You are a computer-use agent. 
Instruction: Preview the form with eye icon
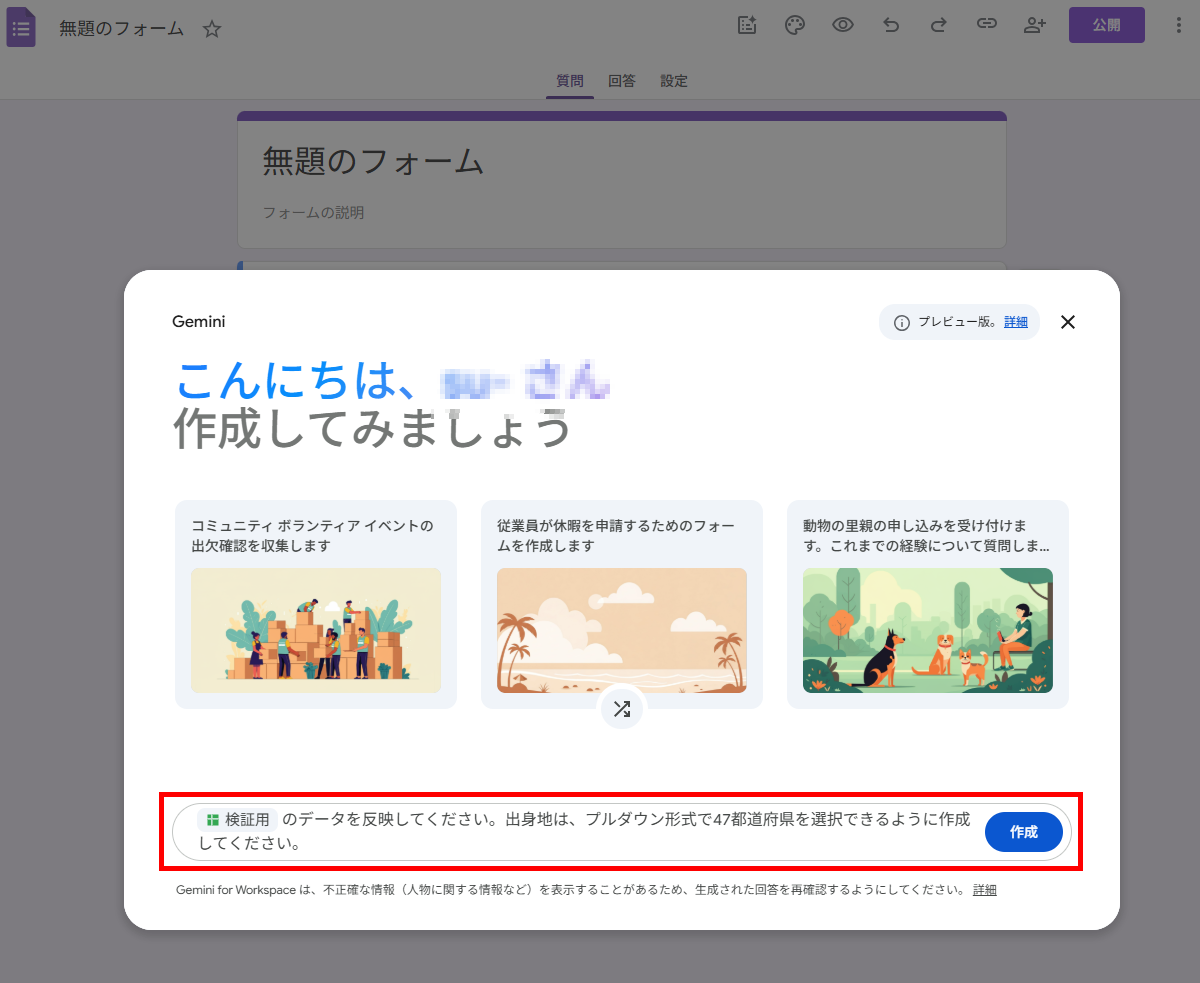coord(843,26)
